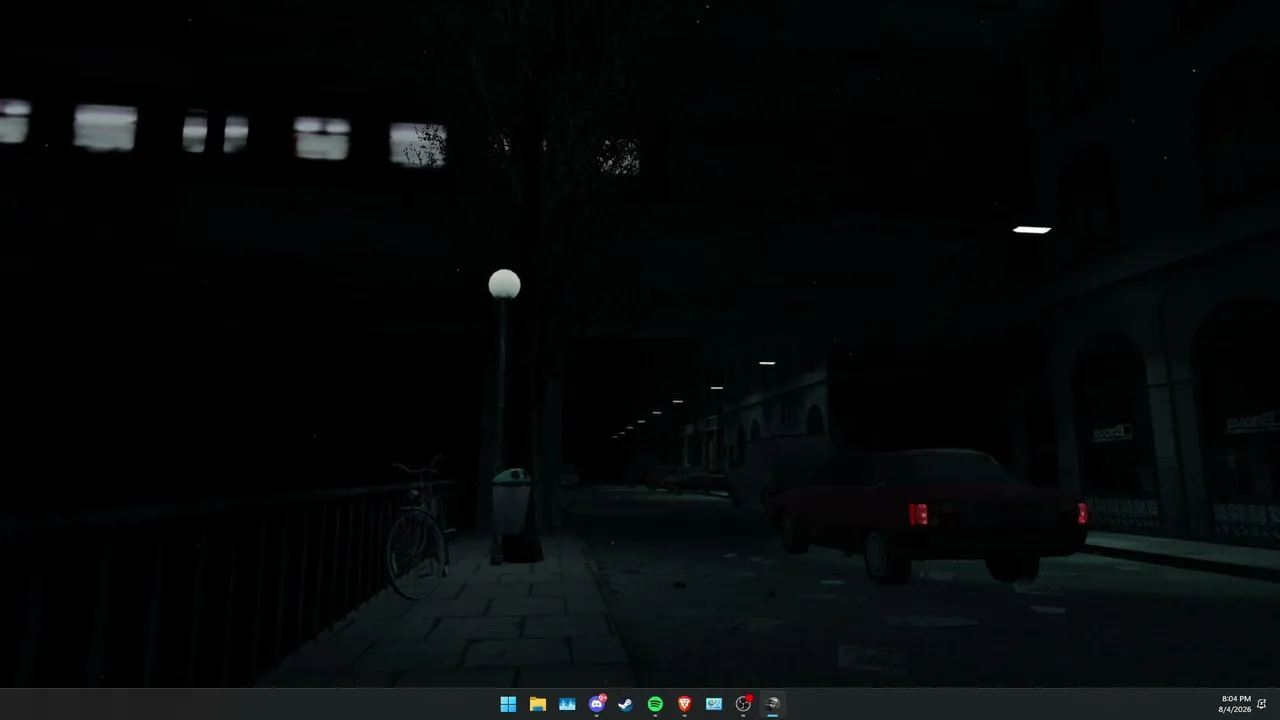Open the notification center bell icon
This screenshot has width=1280, height=720.
1262,704
